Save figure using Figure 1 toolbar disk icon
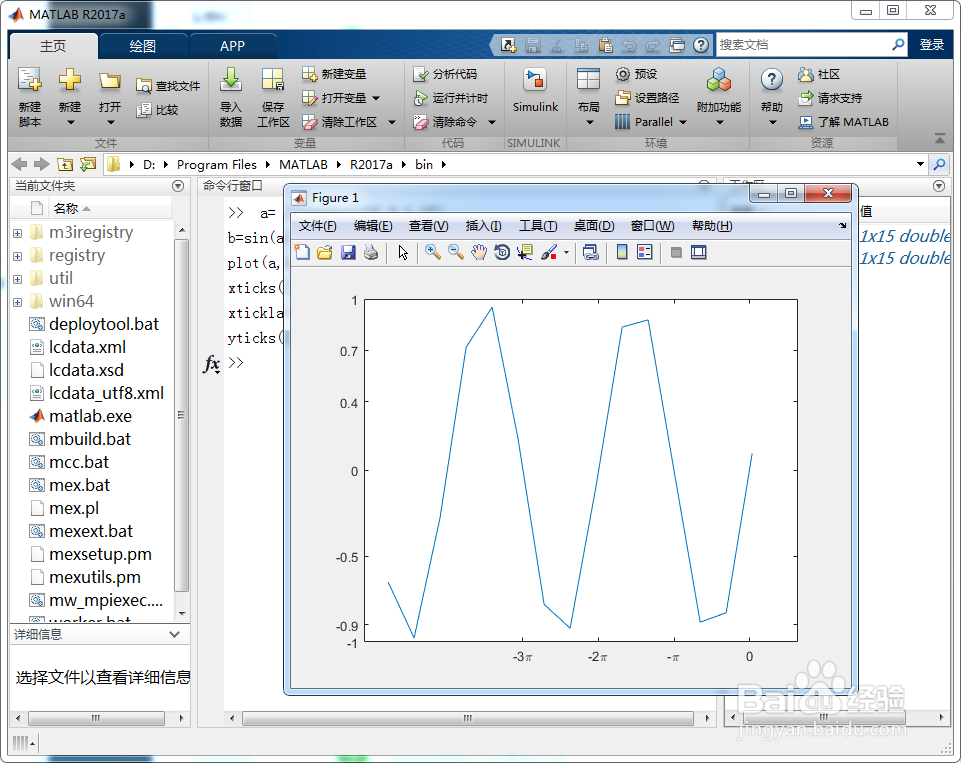 [x=348, y=252]
